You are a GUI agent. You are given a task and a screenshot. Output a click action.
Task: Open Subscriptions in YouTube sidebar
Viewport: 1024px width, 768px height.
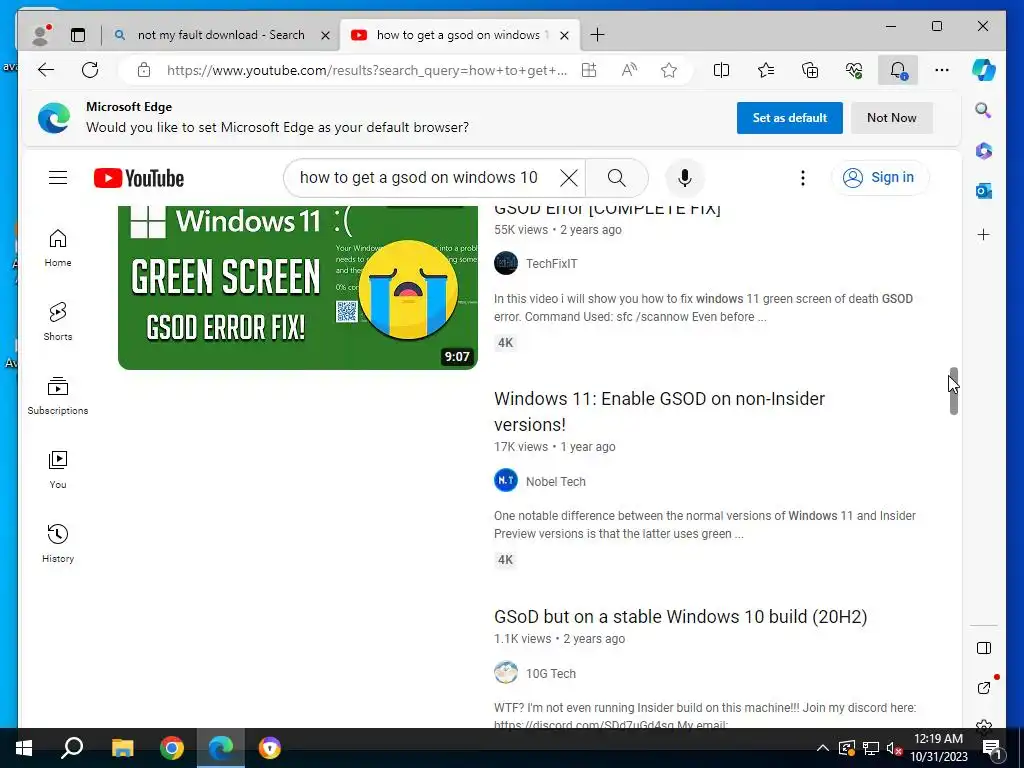pyautogui.click(x=57, y=396)
